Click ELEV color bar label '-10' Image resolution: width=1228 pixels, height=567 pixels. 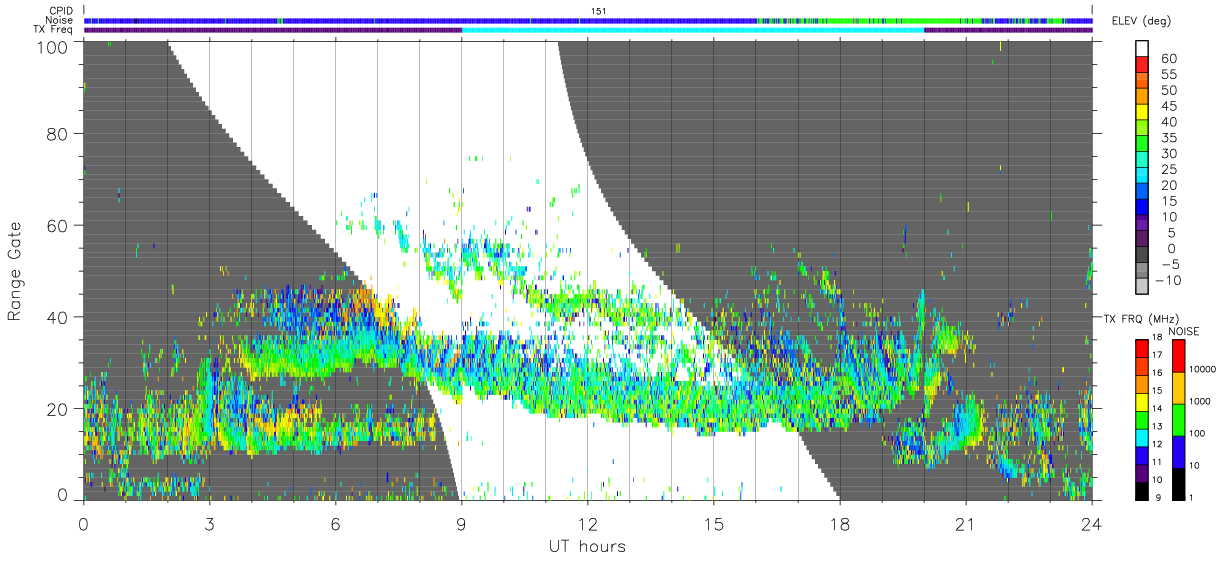click(x=1169, y=280)
